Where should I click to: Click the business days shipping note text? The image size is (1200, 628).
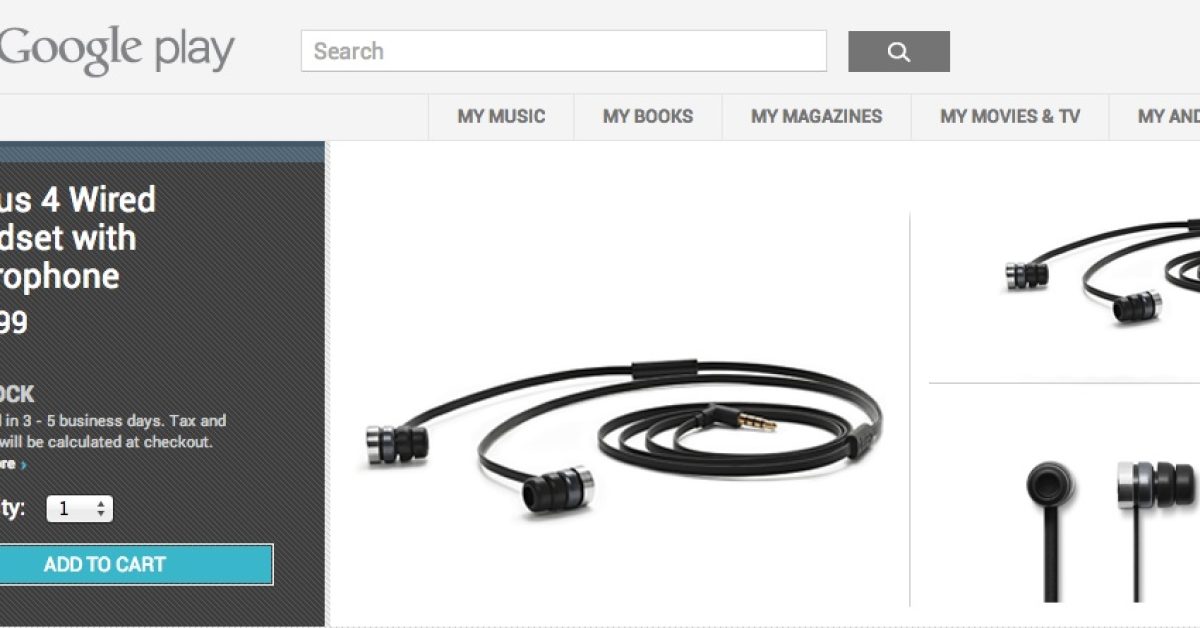click(113, 431)
